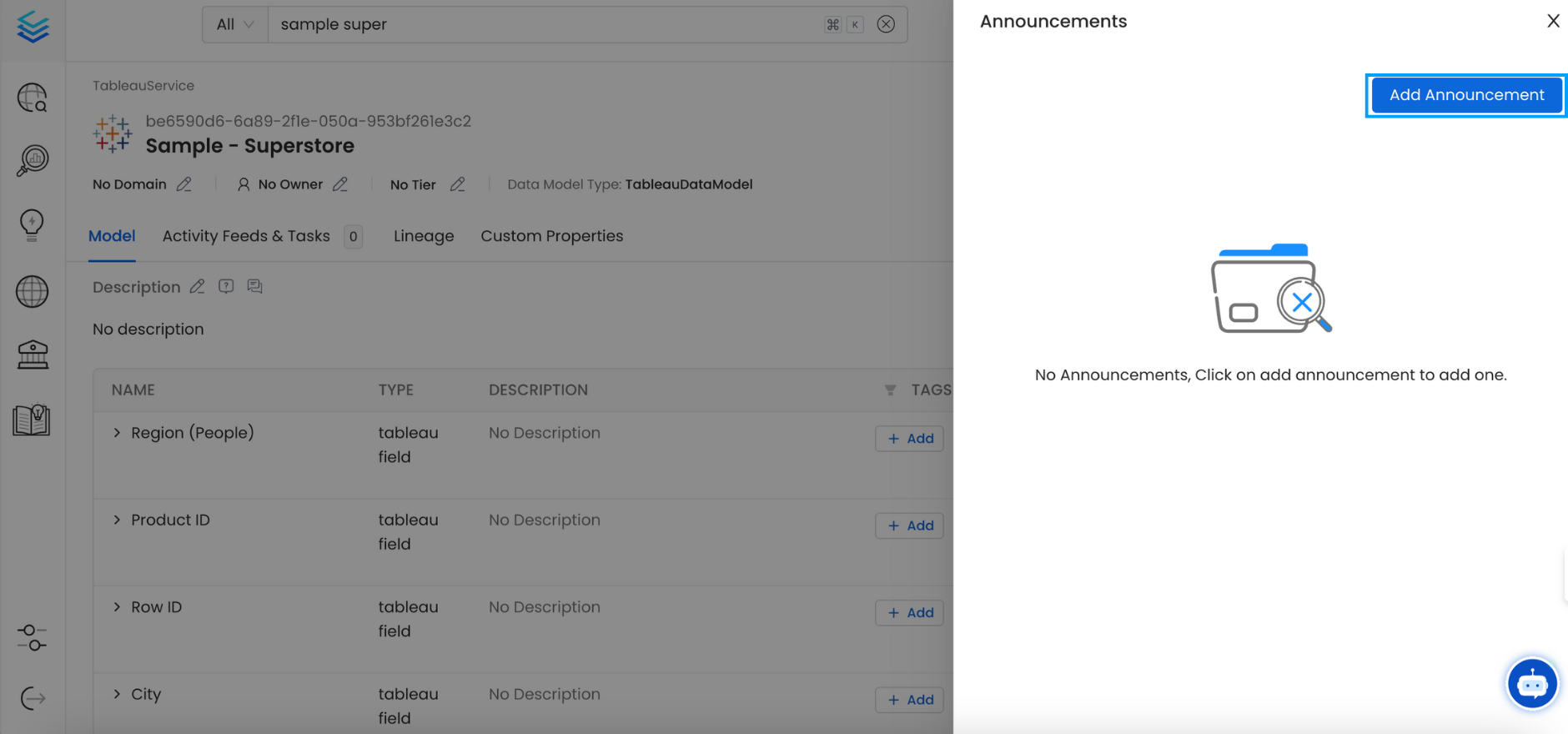Add a tag to City

coord(909,700)
